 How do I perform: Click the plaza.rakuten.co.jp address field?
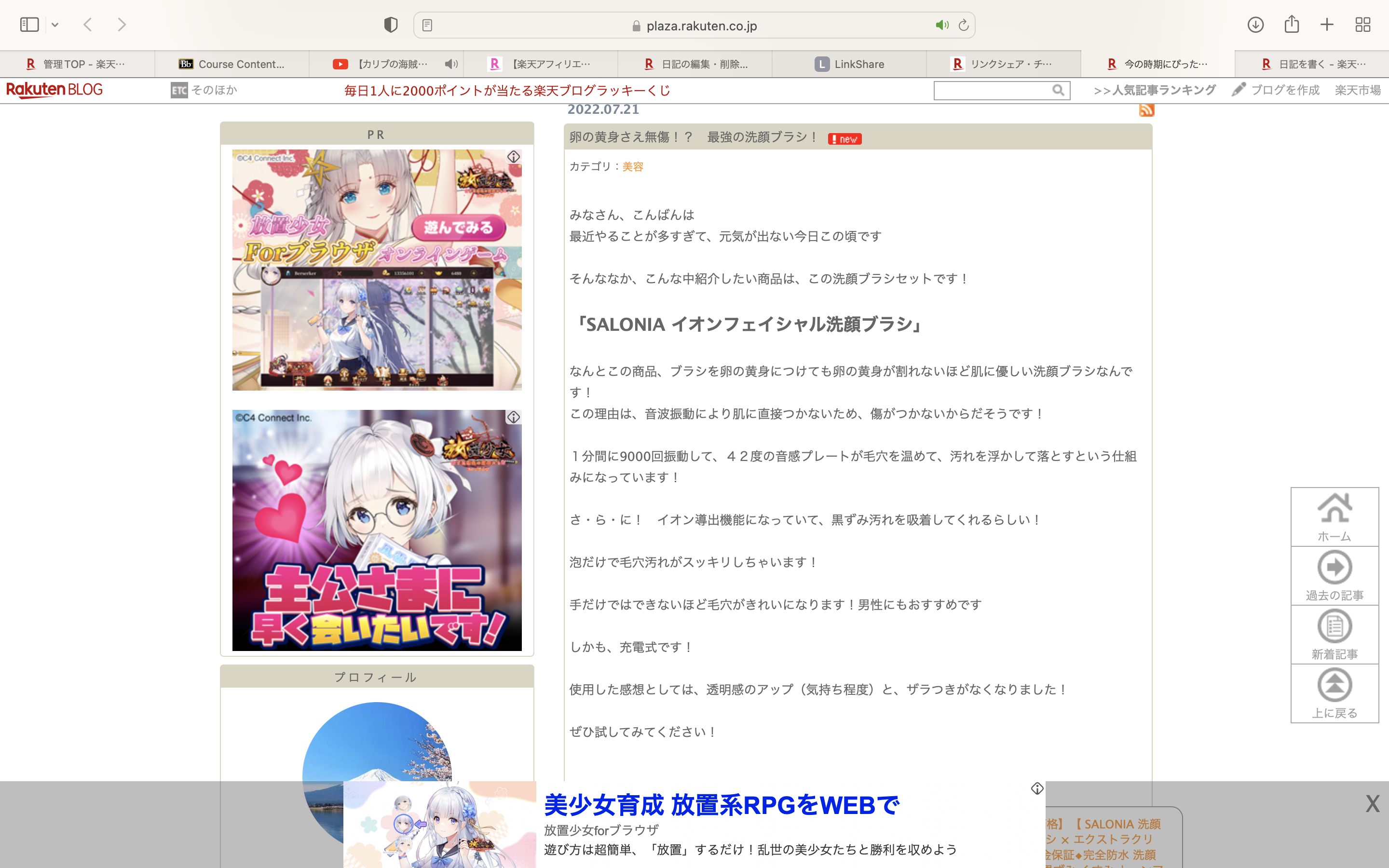click(694, 25)
